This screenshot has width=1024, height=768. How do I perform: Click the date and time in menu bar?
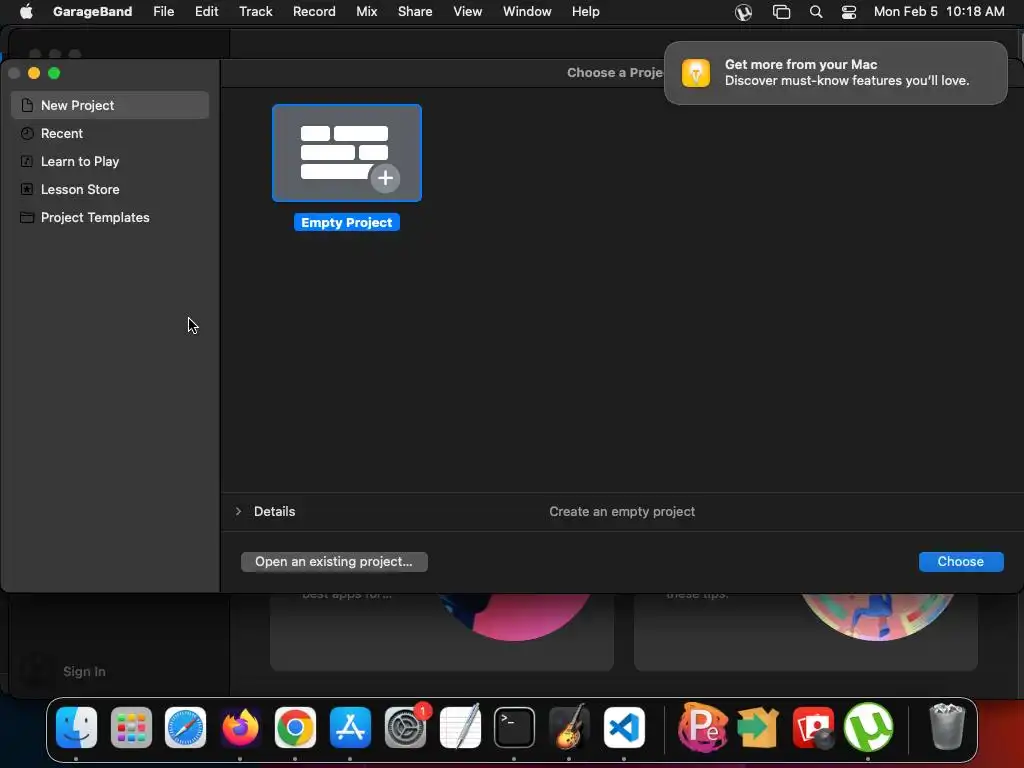[x=939, y=11]
